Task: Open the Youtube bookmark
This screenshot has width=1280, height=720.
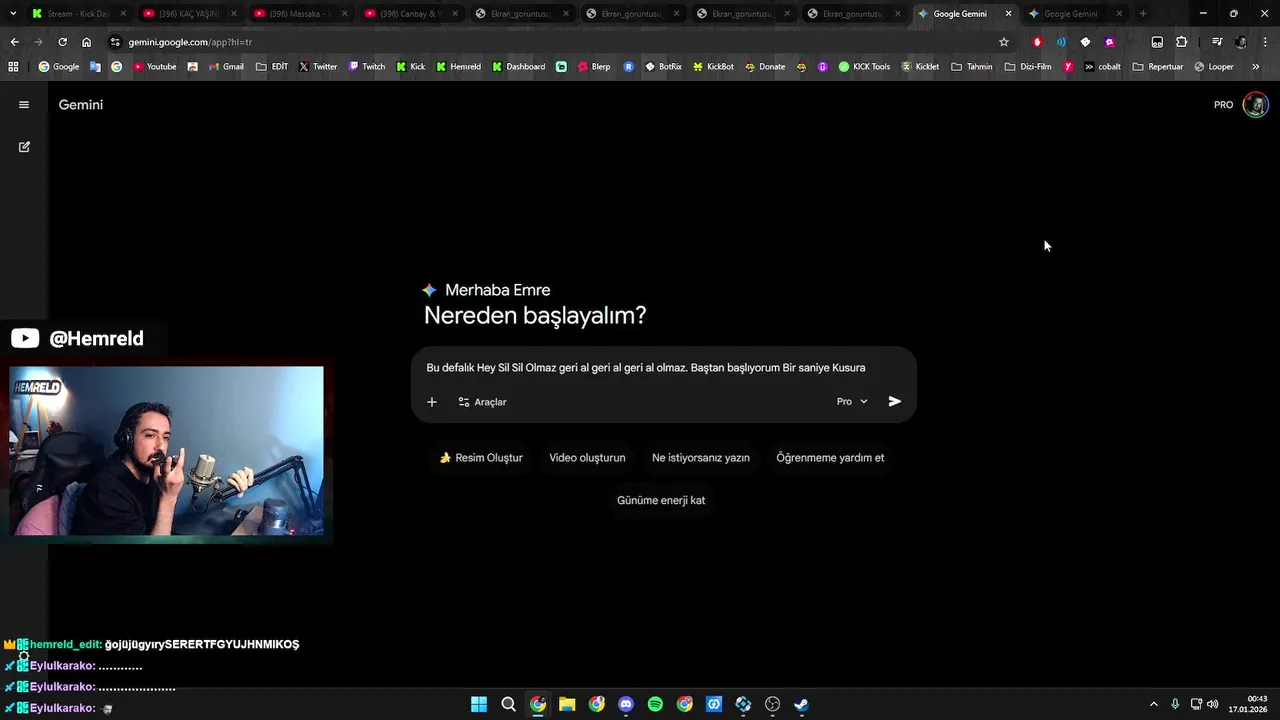Action: coord(155,67)
